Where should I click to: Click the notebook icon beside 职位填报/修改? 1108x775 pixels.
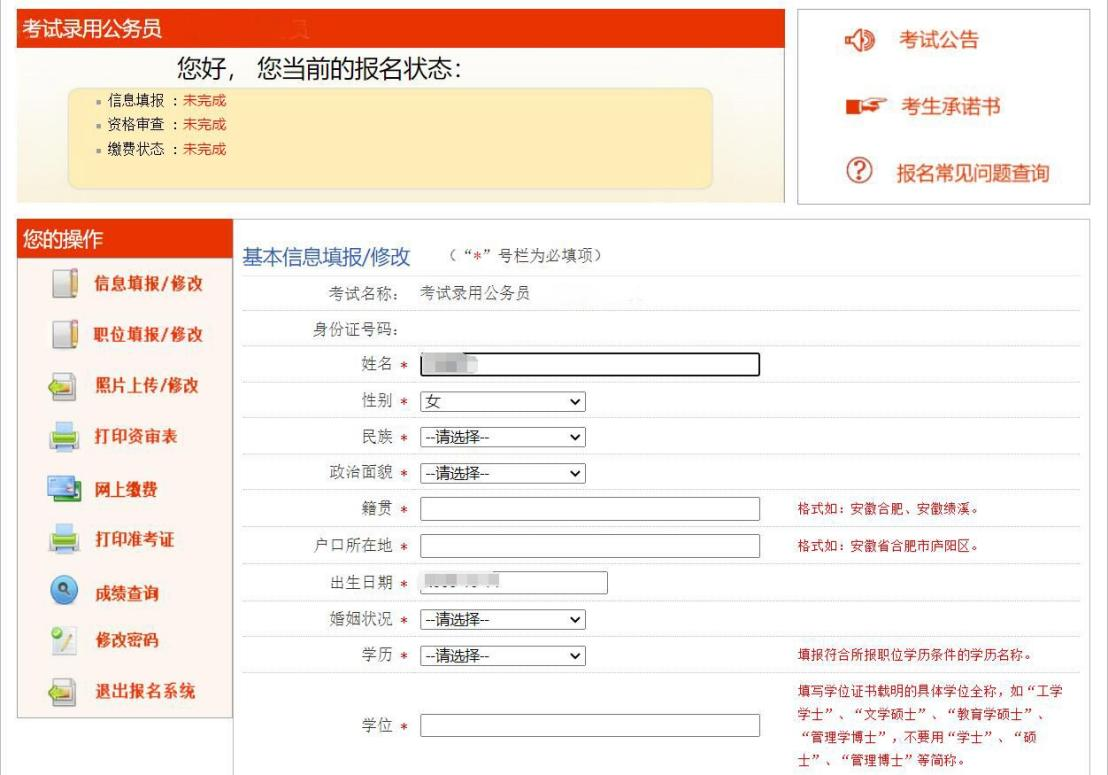64,334
